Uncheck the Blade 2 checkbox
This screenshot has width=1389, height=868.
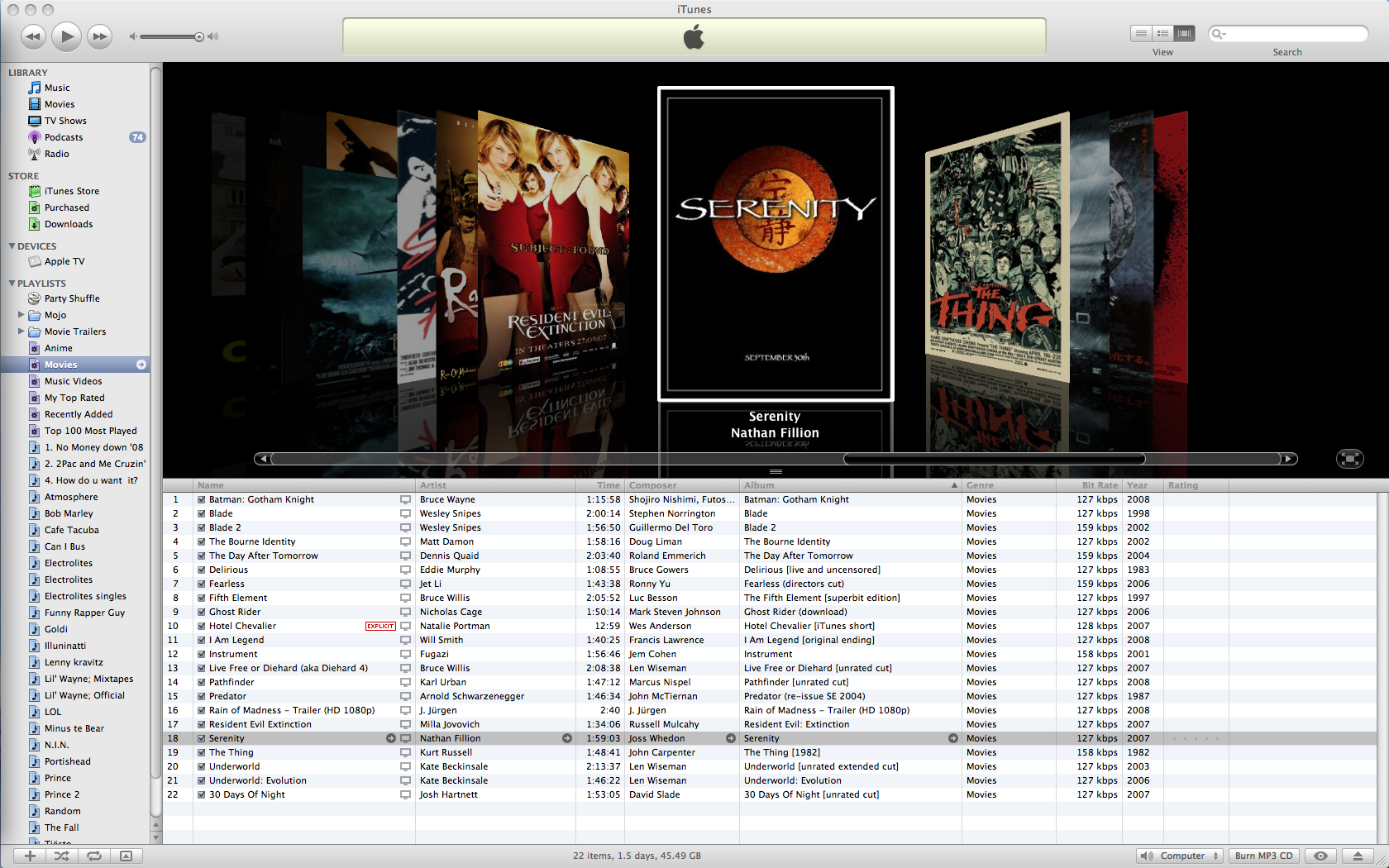[x=201, y=527]
